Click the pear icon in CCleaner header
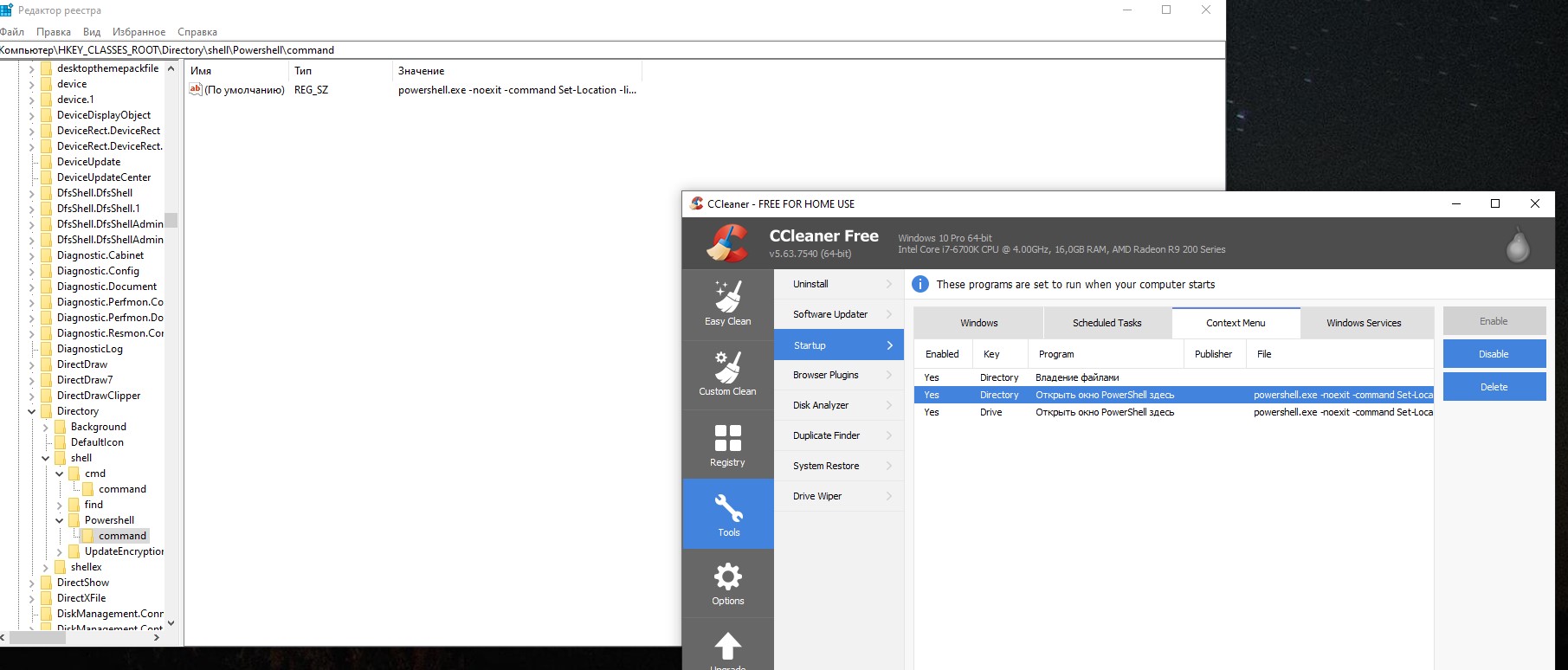The image size is (1568, 670). click(x=1517, y=245)
